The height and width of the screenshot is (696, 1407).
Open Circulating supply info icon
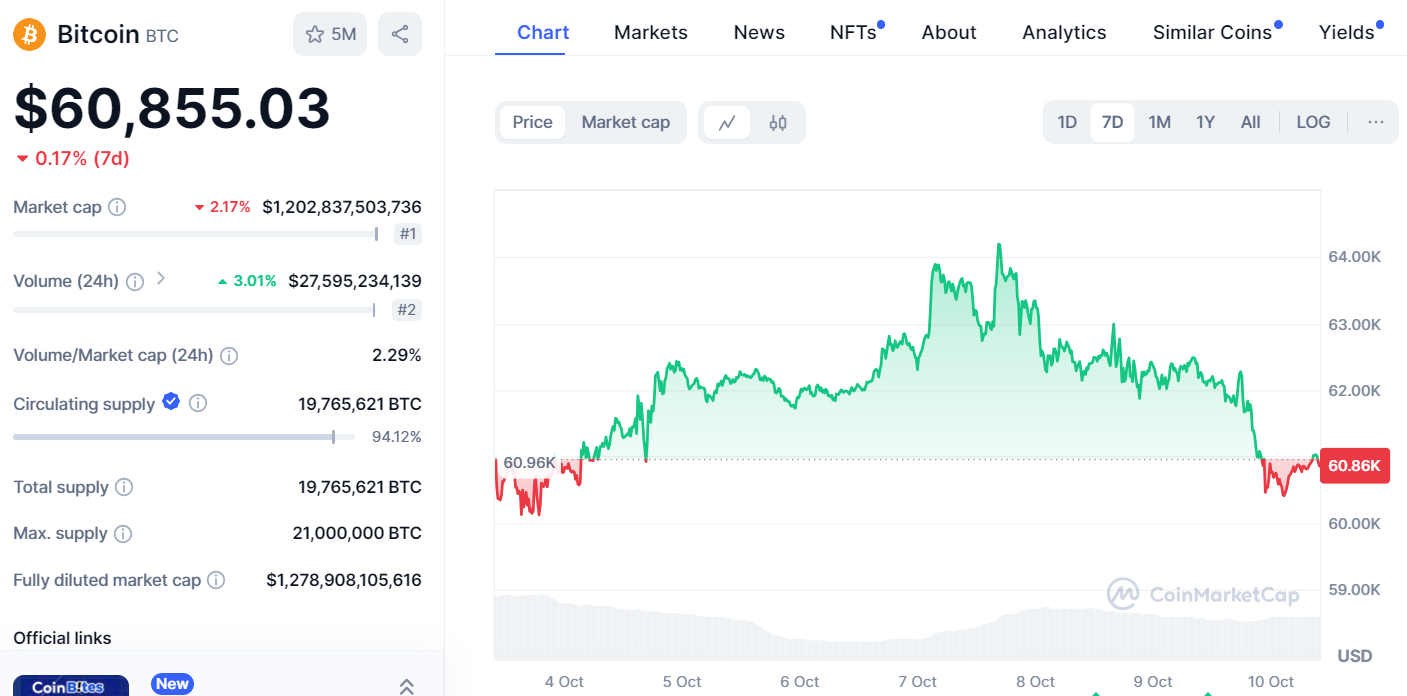(198, 403)
